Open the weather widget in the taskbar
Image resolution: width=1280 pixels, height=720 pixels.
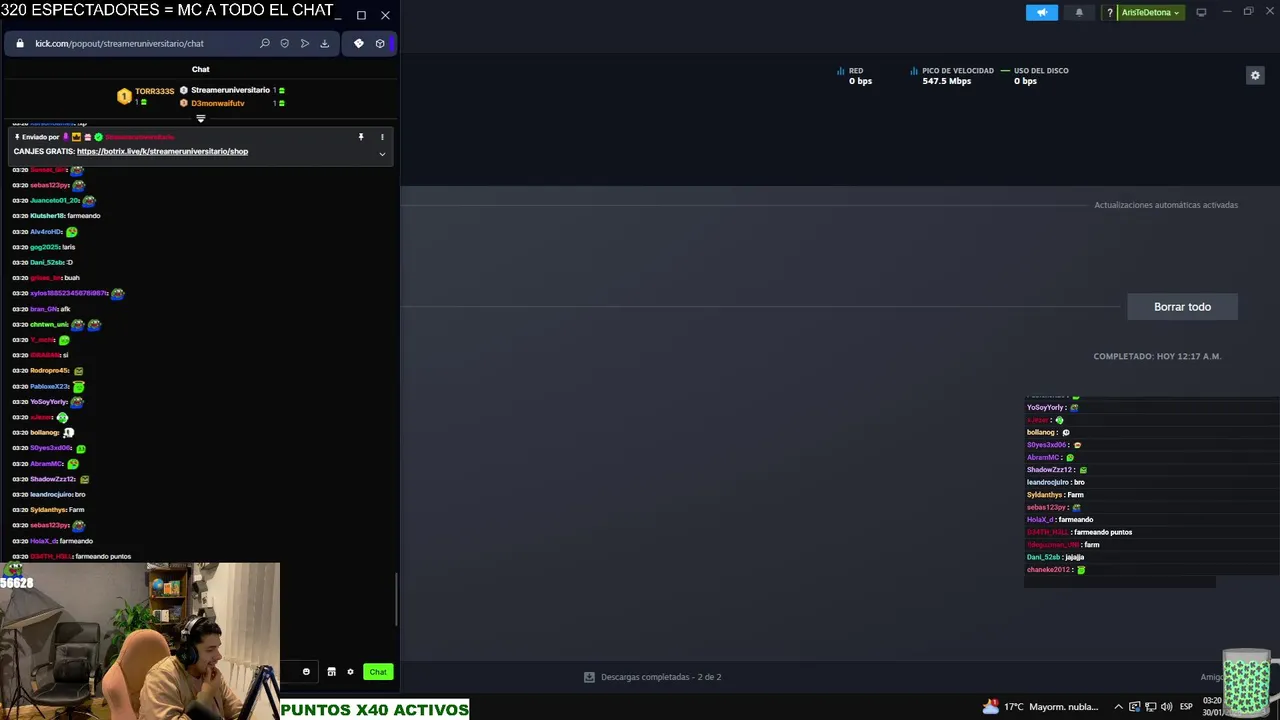tap(1041, 707)
